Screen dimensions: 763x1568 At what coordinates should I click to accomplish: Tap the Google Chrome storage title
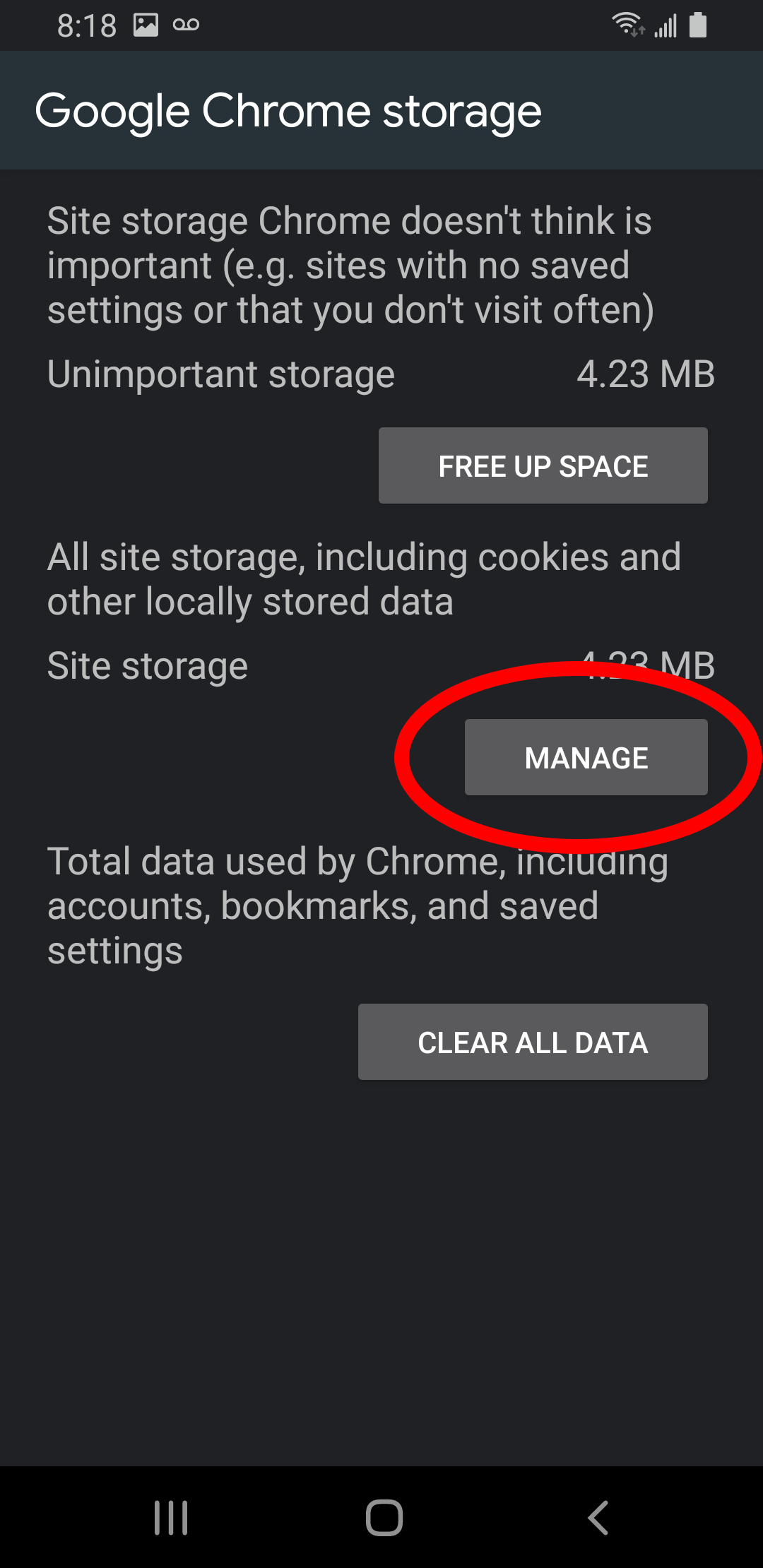[288, 112]
